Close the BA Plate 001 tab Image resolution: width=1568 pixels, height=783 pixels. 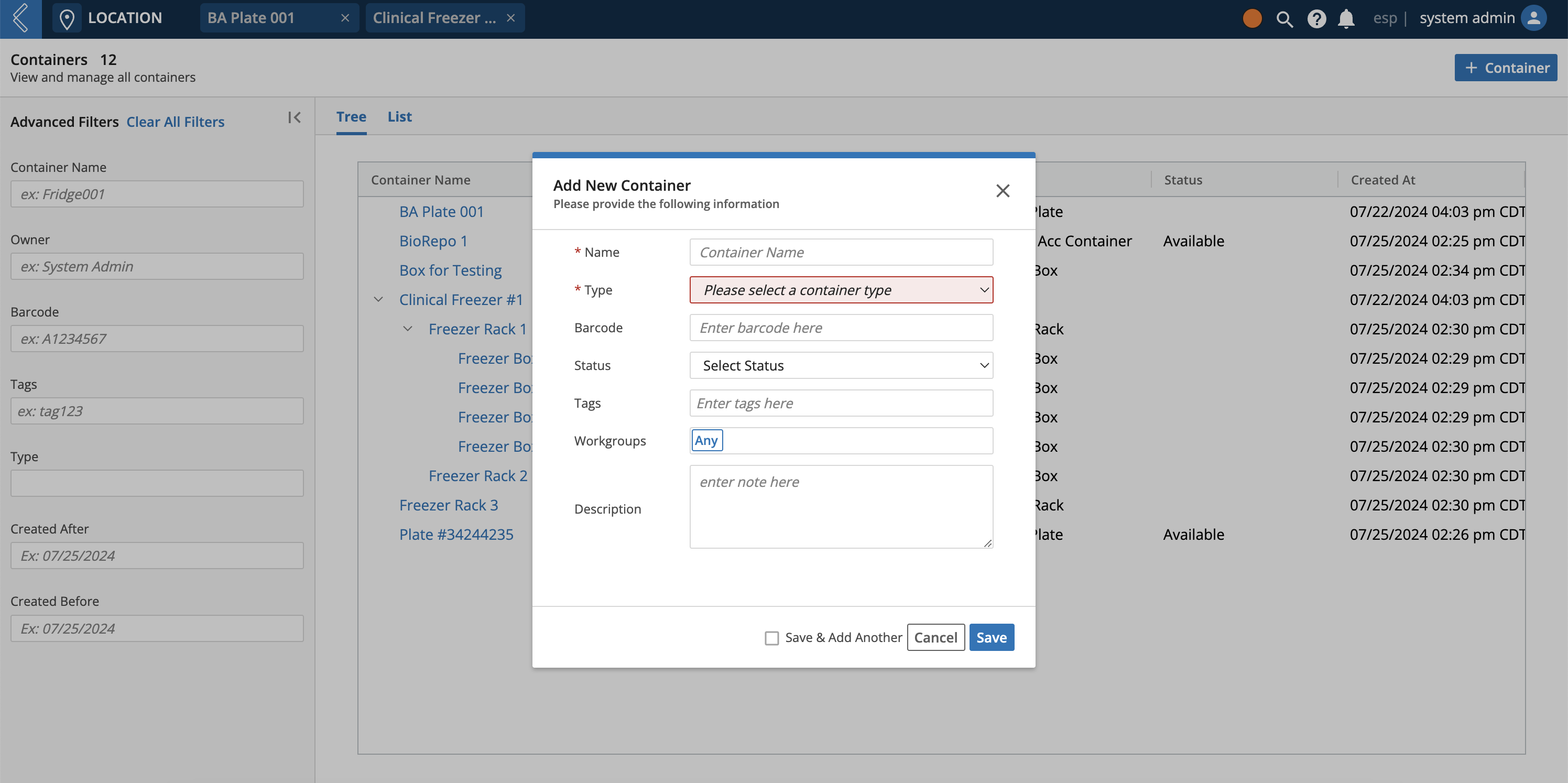[345, 18]
